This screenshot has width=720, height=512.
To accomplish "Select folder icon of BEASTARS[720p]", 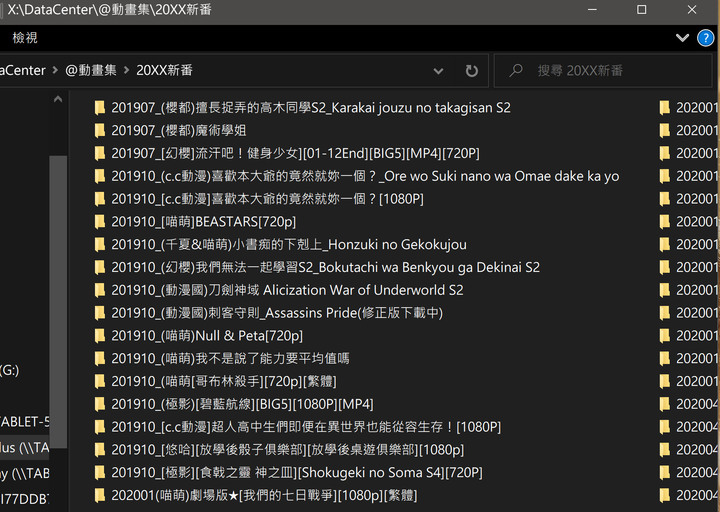I will (100, 222).
